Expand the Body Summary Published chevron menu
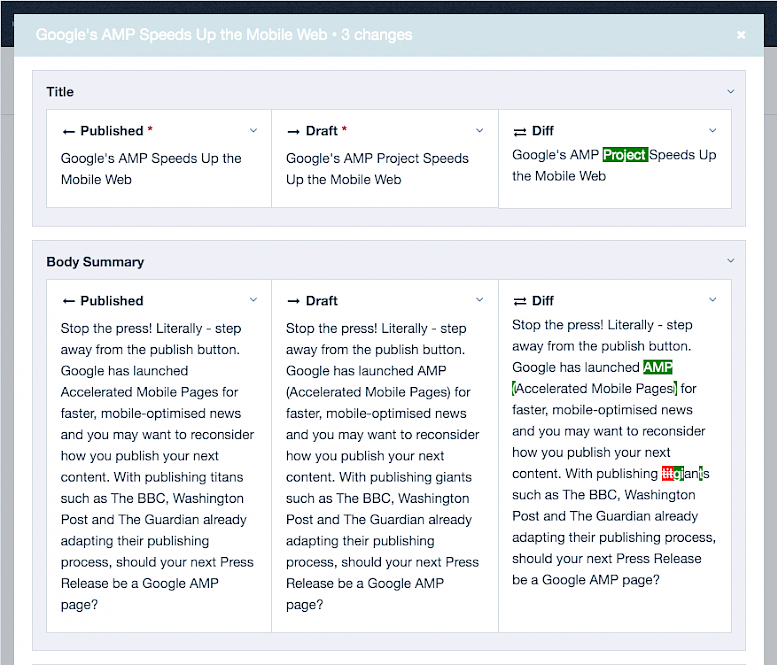777x665 pixels. tap(253, 300)
